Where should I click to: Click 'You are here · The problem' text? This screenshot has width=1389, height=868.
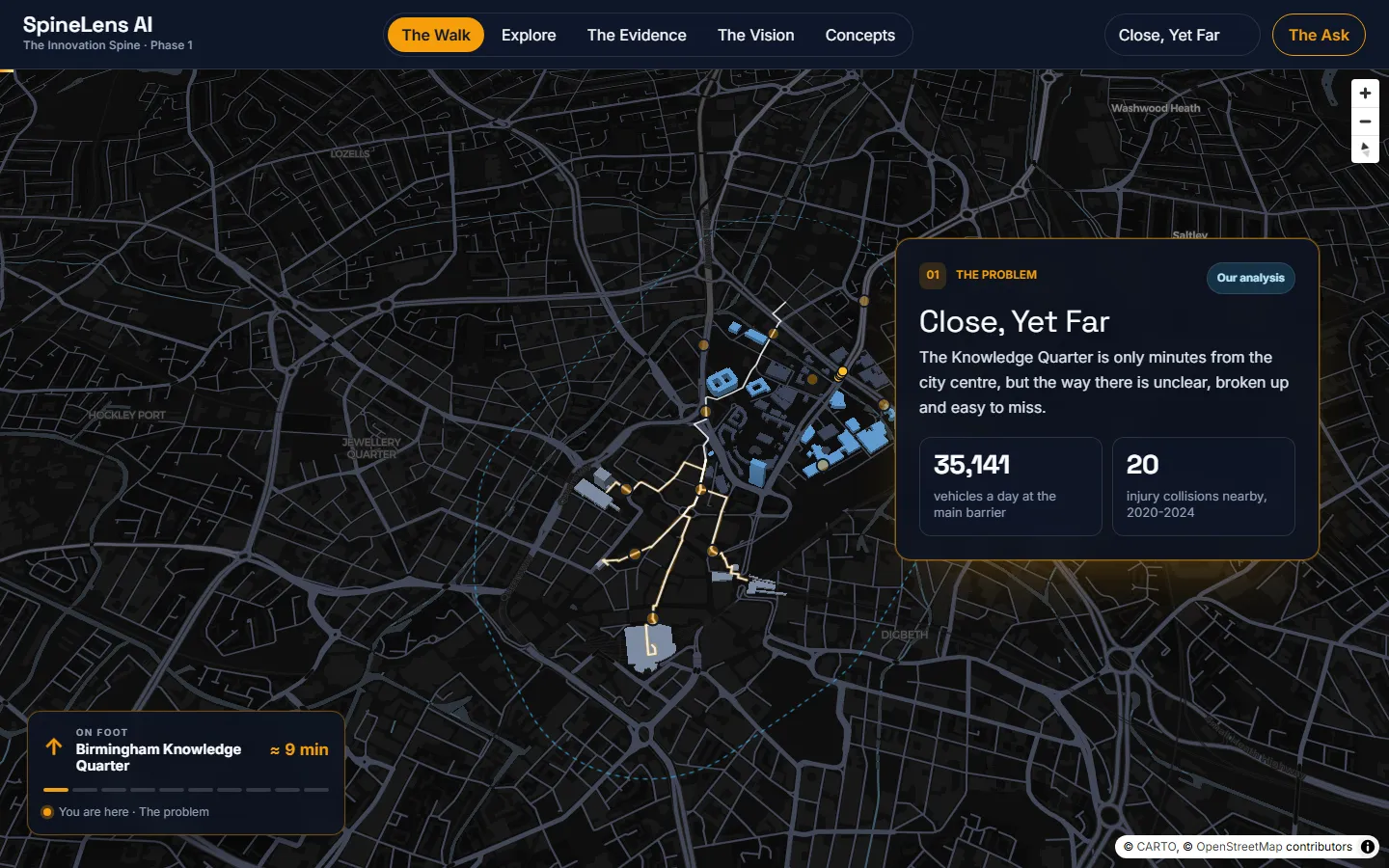coord(134,812)
